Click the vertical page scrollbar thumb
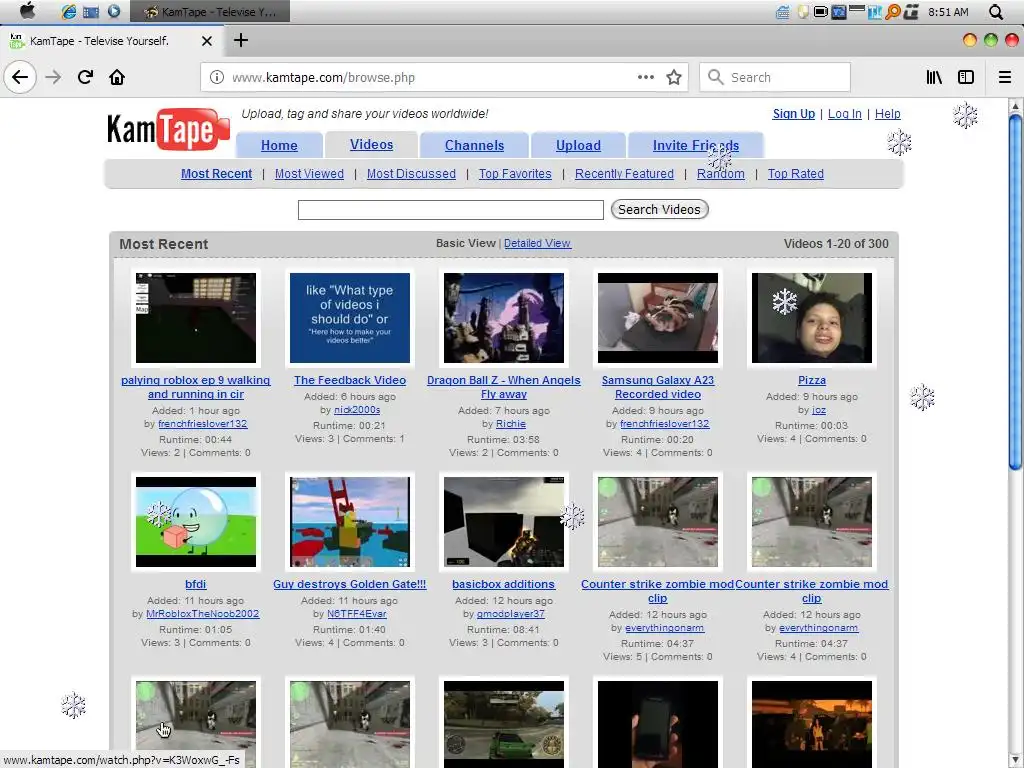Screen dimensions: 1024x768 [x=1015, y=291]
